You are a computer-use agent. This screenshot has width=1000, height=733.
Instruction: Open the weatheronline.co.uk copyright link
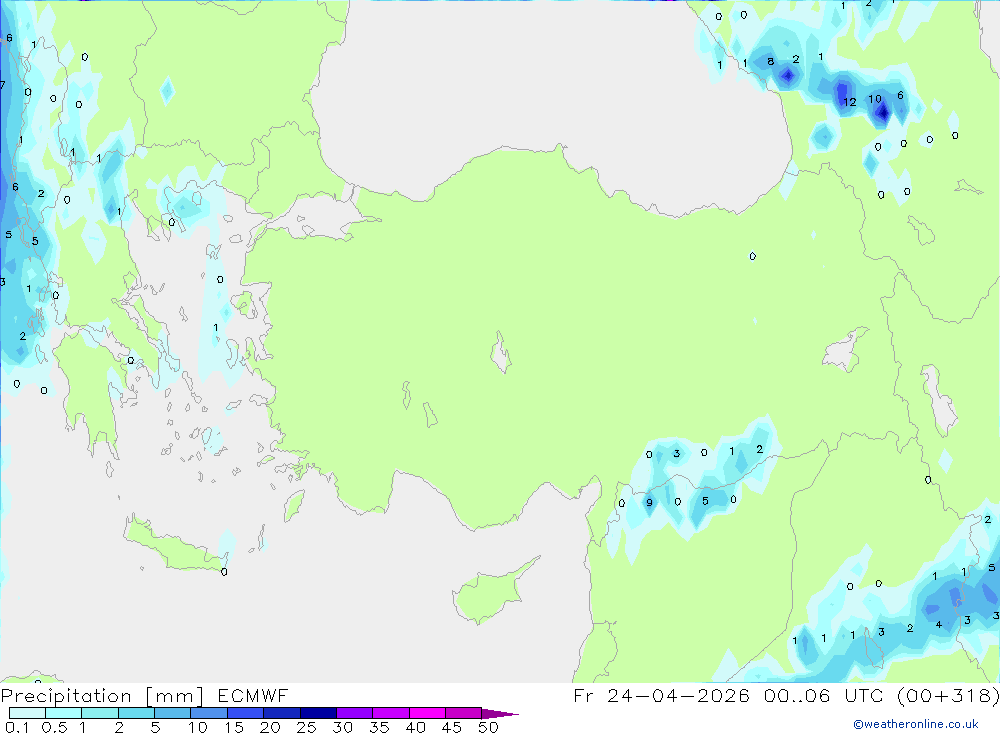coord(916,724)
